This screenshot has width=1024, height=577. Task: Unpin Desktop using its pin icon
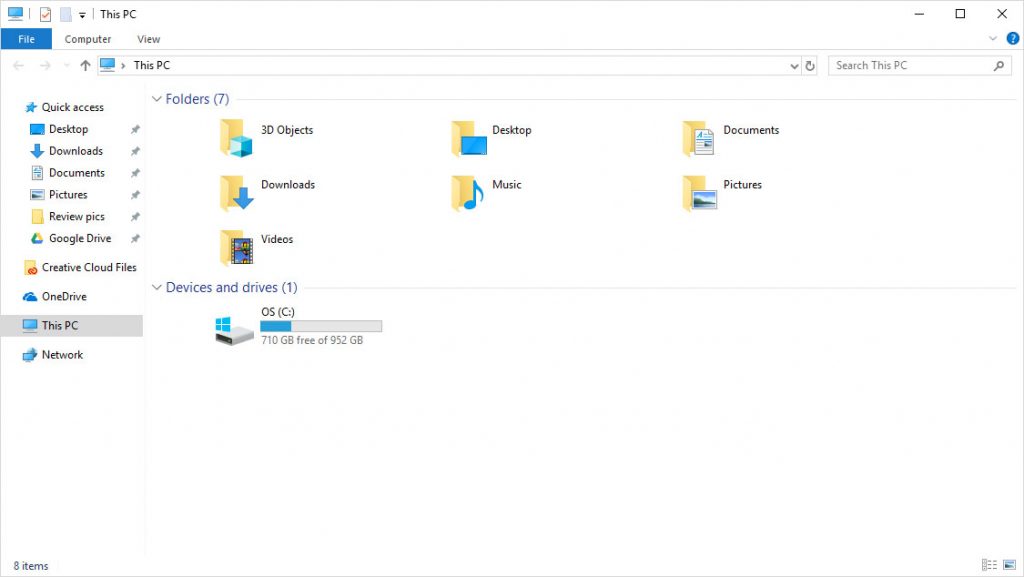[x=135, y=129]
